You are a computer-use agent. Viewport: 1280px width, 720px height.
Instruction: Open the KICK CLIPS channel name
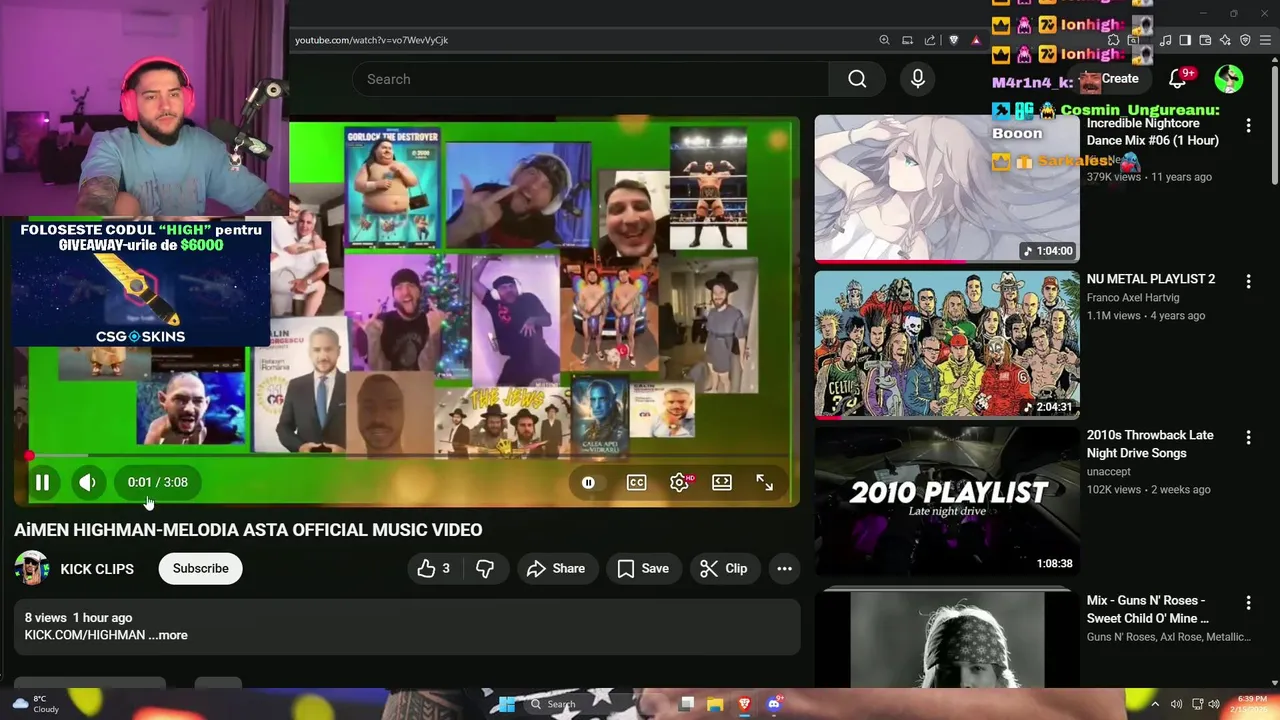coord(97,569)
